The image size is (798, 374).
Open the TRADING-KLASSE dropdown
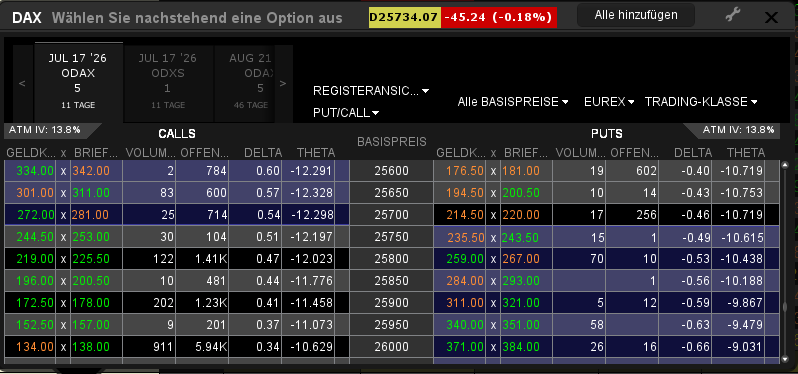(x=701, y=102)
